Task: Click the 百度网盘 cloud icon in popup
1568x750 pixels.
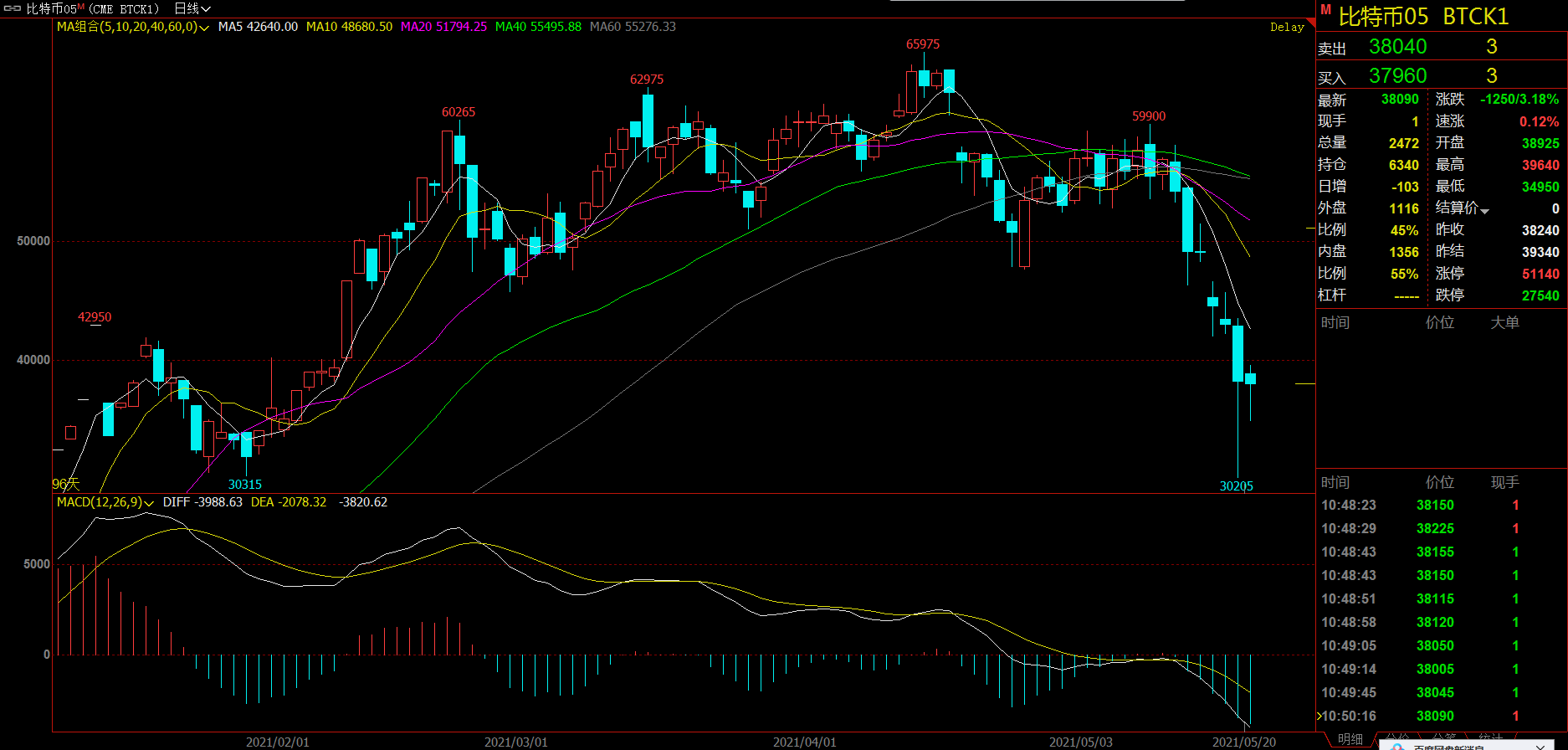Action: pos(1396,746)
